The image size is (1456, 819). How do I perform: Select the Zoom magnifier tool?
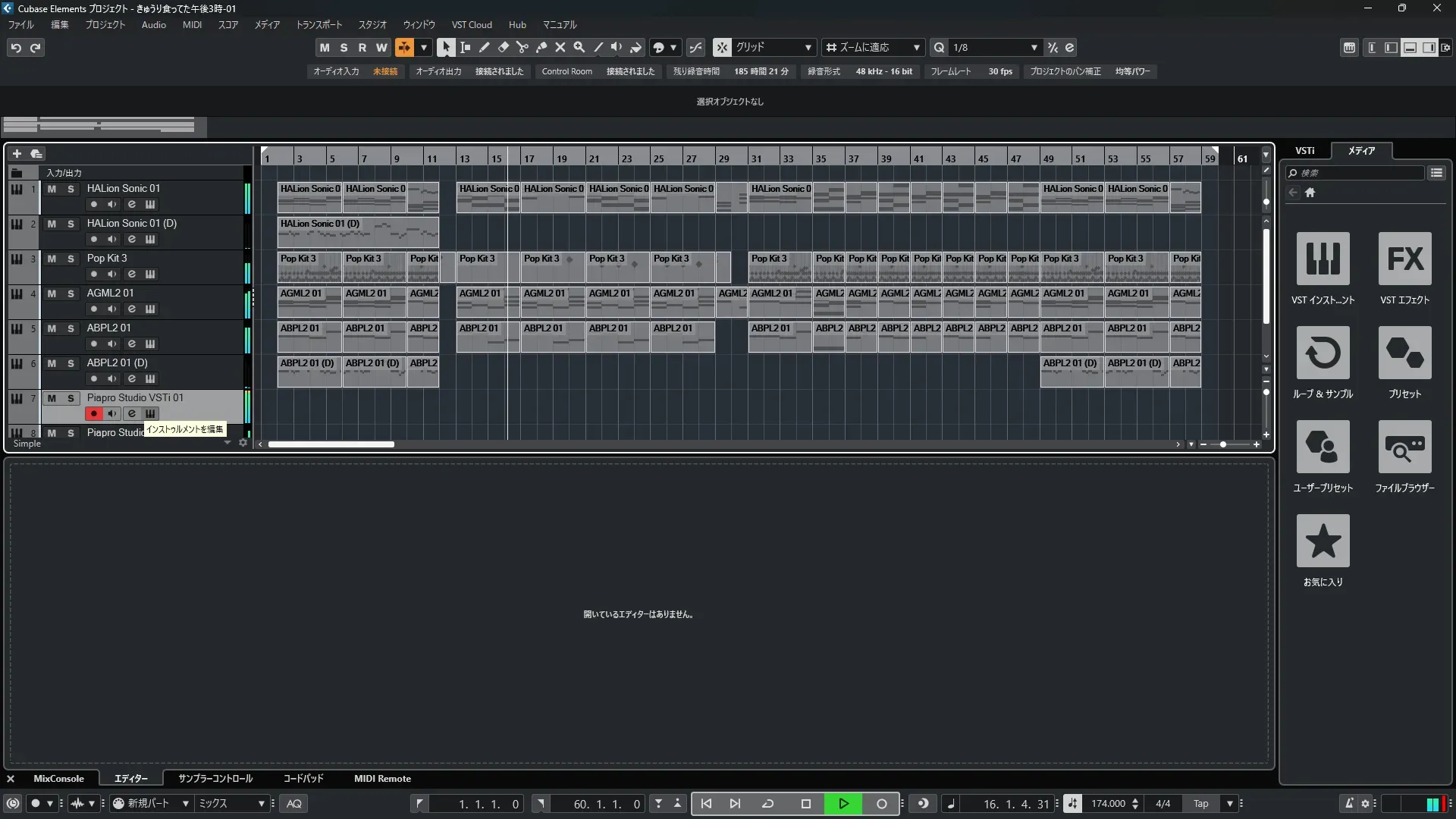pos(579,47)
